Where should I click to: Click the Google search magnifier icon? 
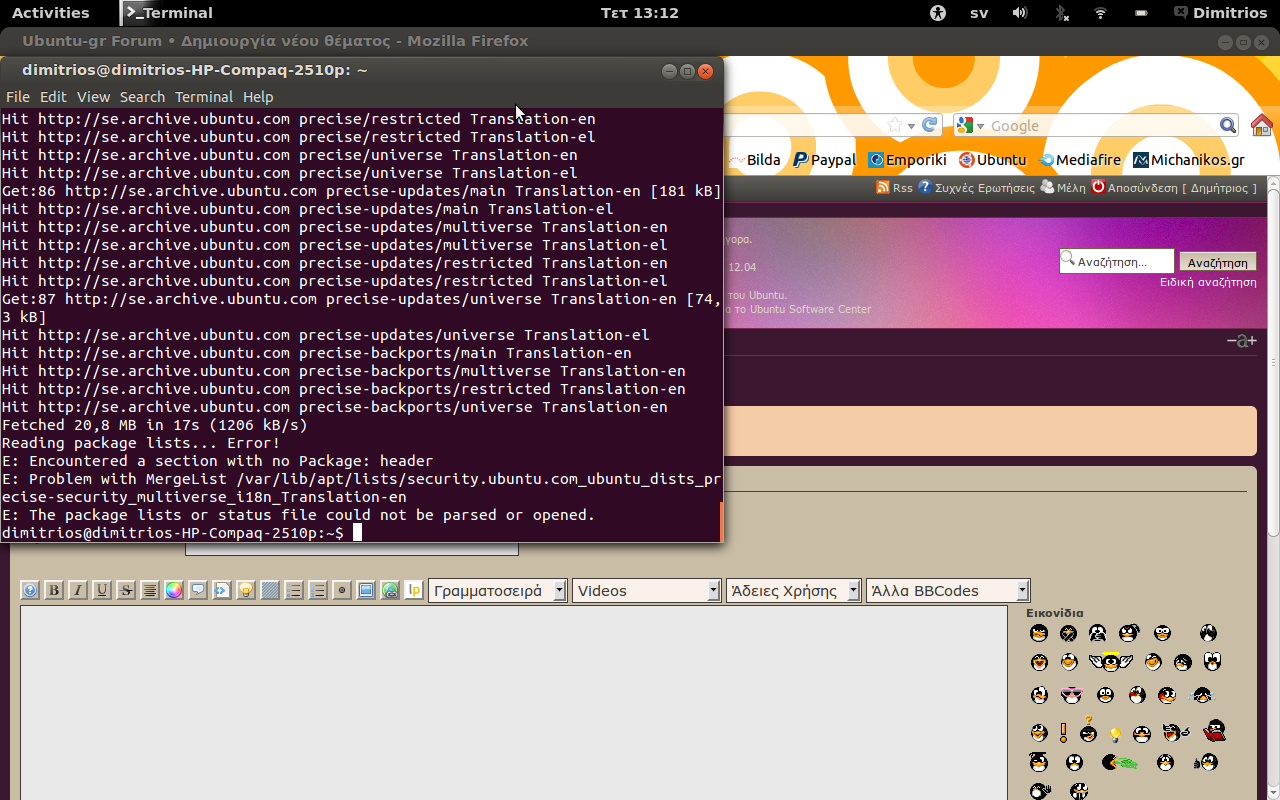pyautogui.click(x=1228, y=126)
